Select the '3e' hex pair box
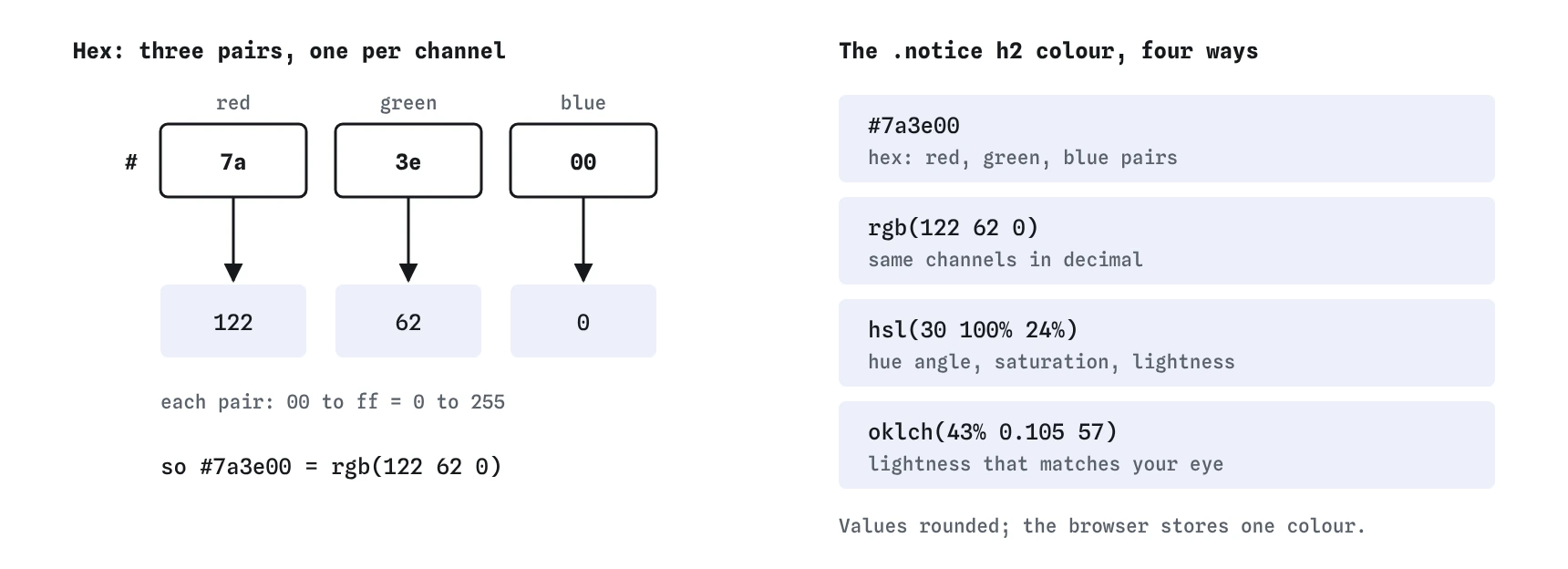 coord(408,160)
